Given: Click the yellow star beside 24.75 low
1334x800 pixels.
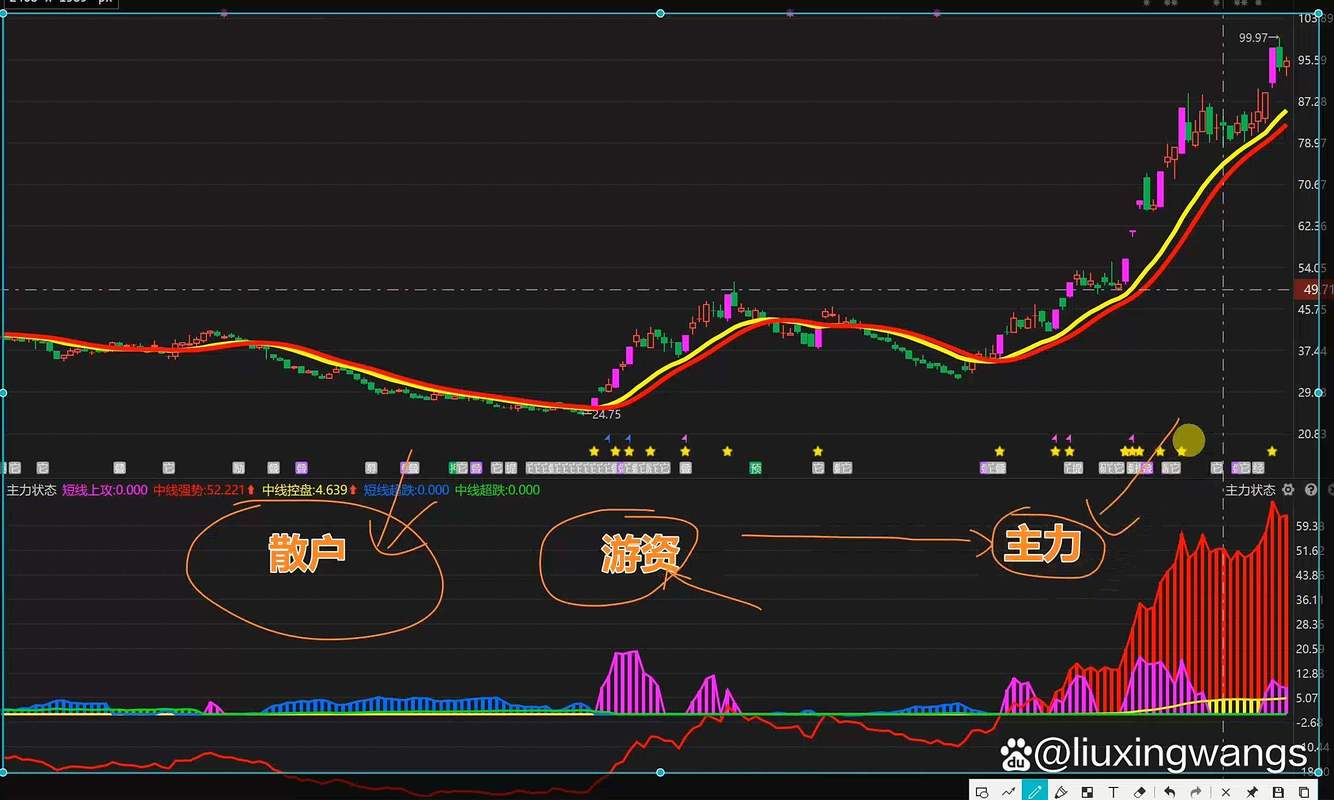Looking at the screenshot, I should point(594,451).
